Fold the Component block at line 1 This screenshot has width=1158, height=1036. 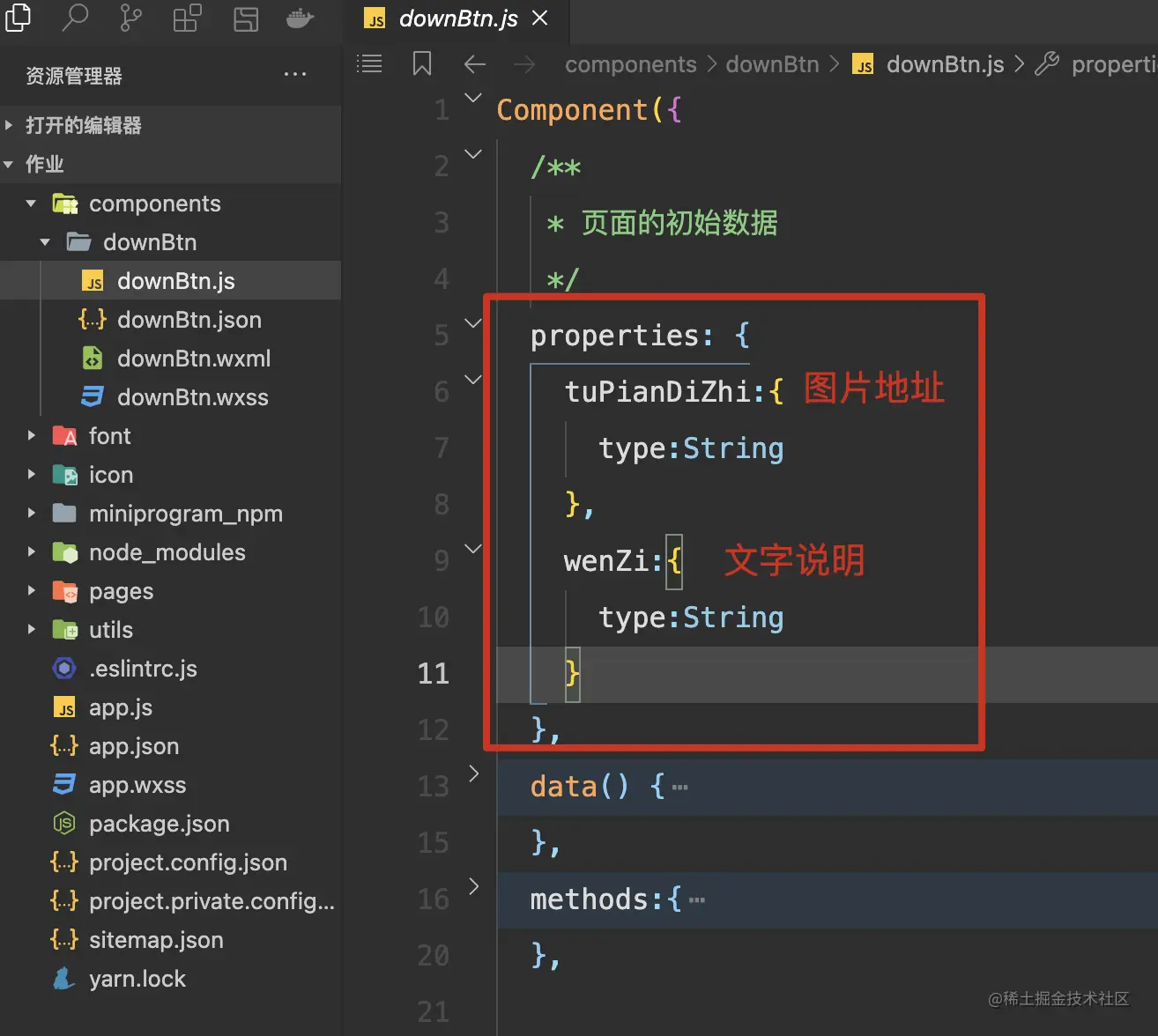pos(473,98)
